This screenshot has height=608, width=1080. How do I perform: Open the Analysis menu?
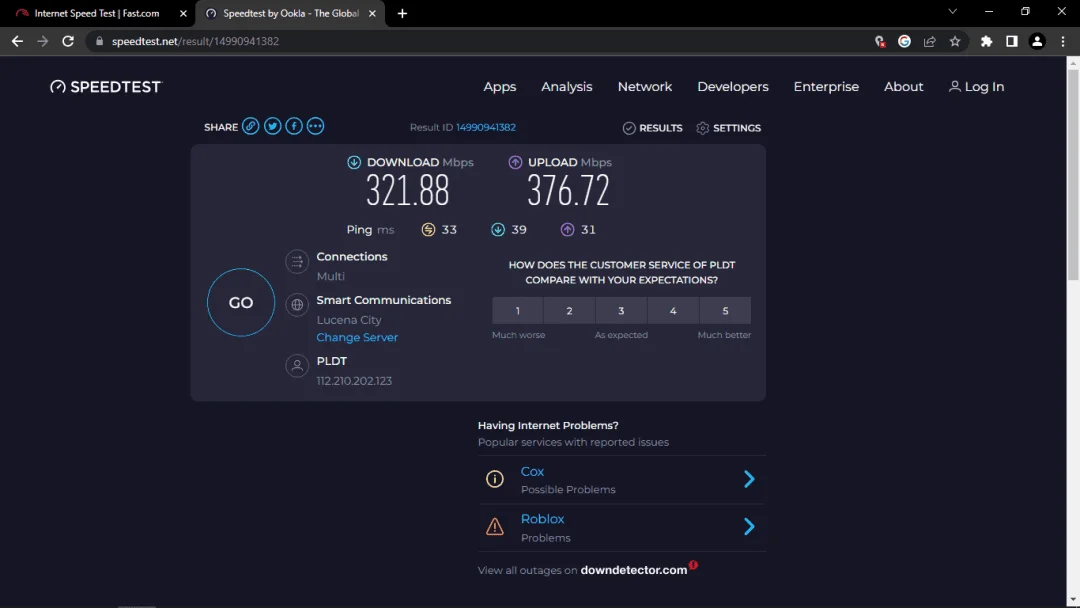(x=566, y=87)
